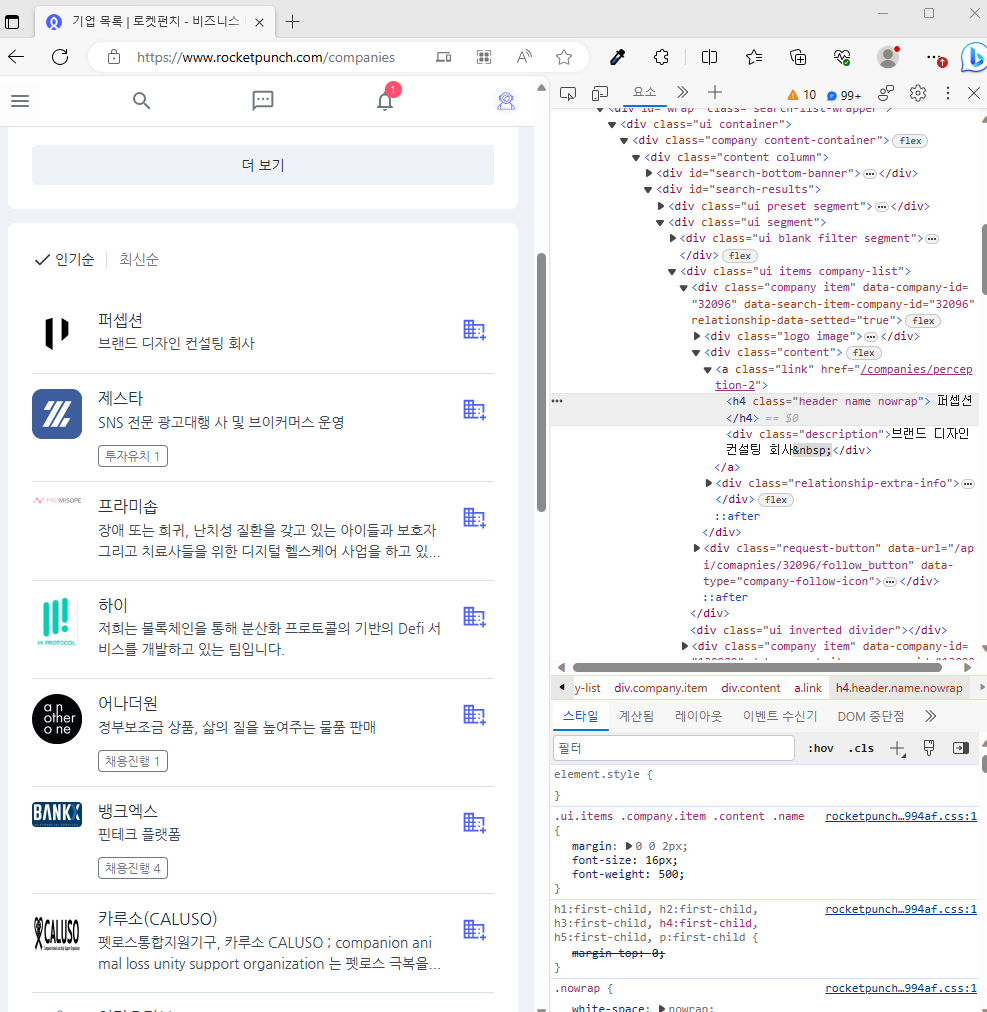The width and height of the screenshot is (987, 1012).
Task: Open the 퍼셉션 company name link
Action: click(120, 320)
